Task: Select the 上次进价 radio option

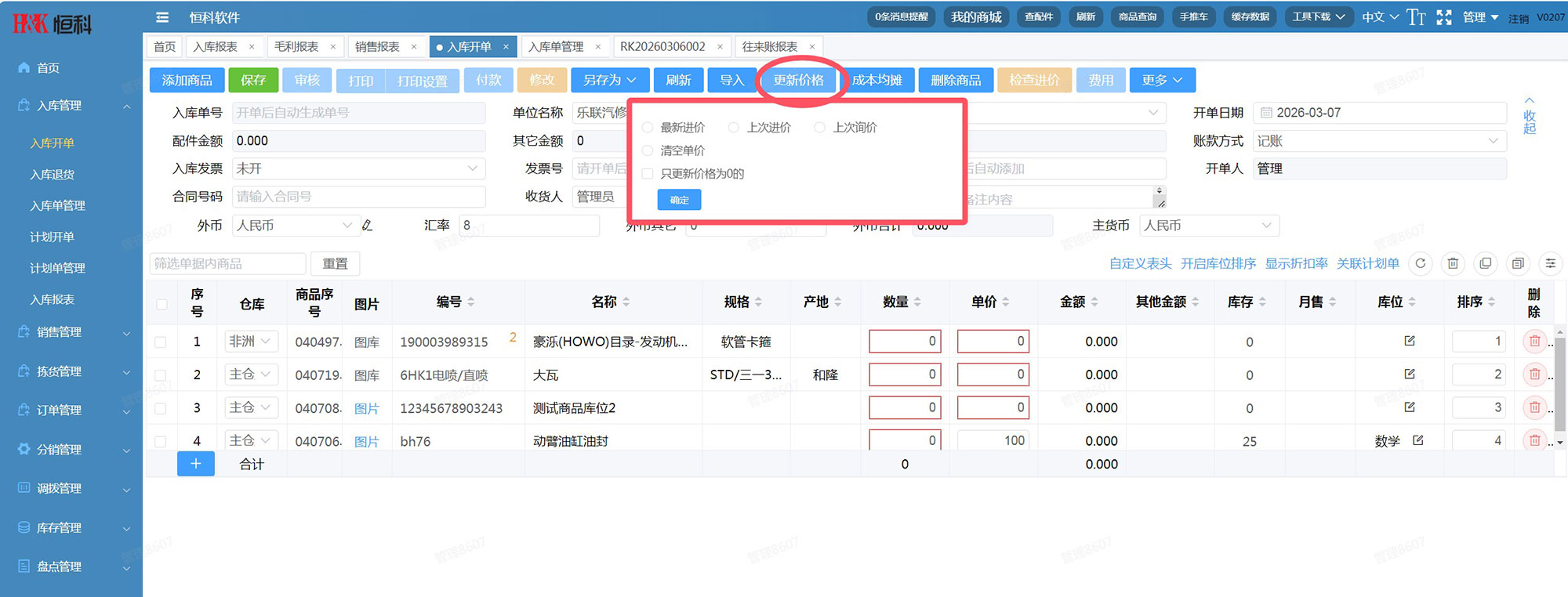Action: click(734, 127)
